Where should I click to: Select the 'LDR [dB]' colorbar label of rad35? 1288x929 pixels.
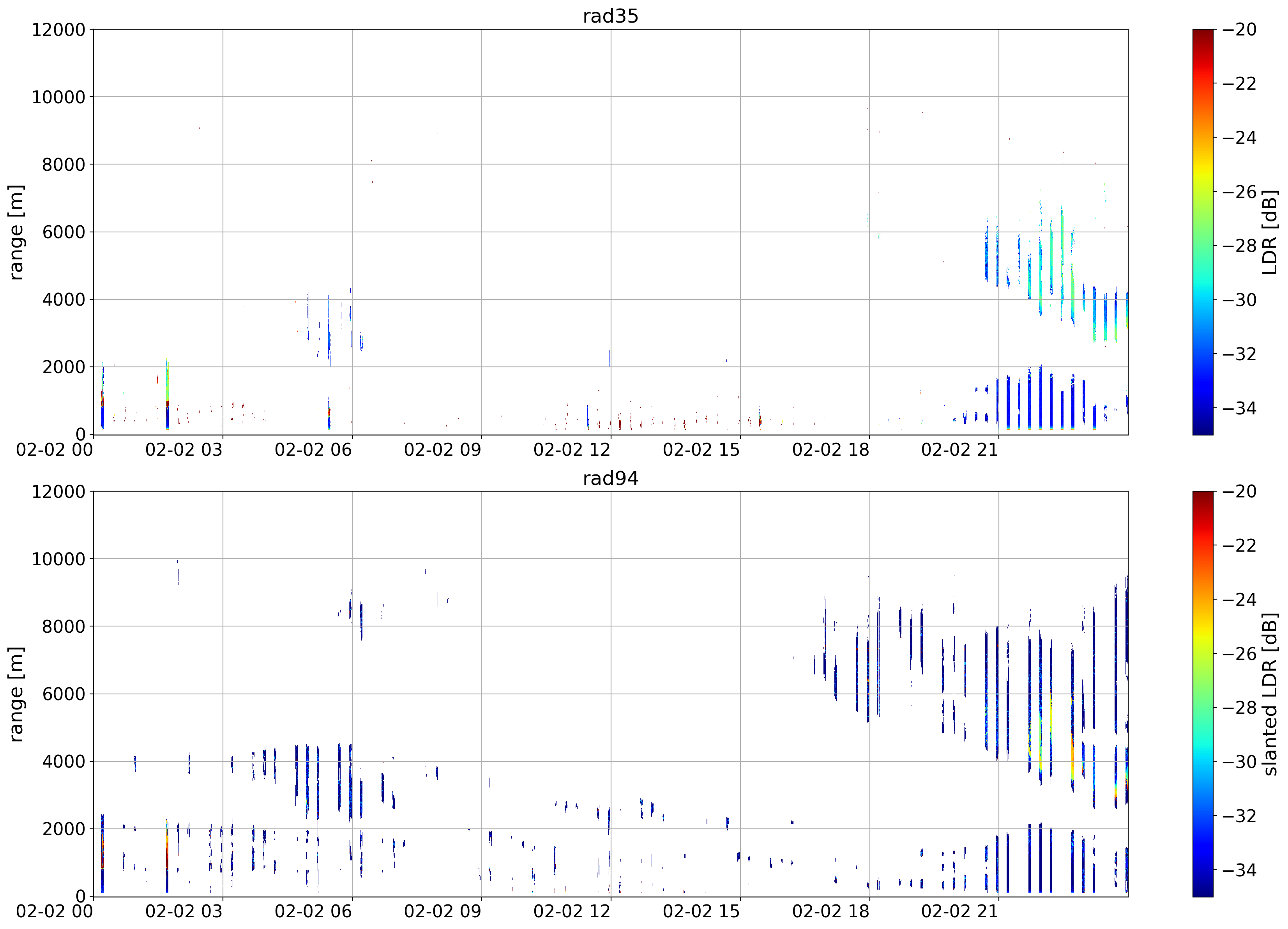coord(1270,232)
